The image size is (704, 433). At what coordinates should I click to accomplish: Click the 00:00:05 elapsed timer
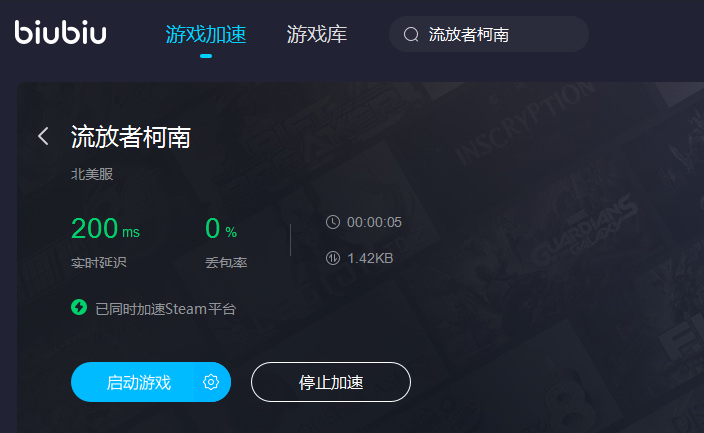click(374, 222)
